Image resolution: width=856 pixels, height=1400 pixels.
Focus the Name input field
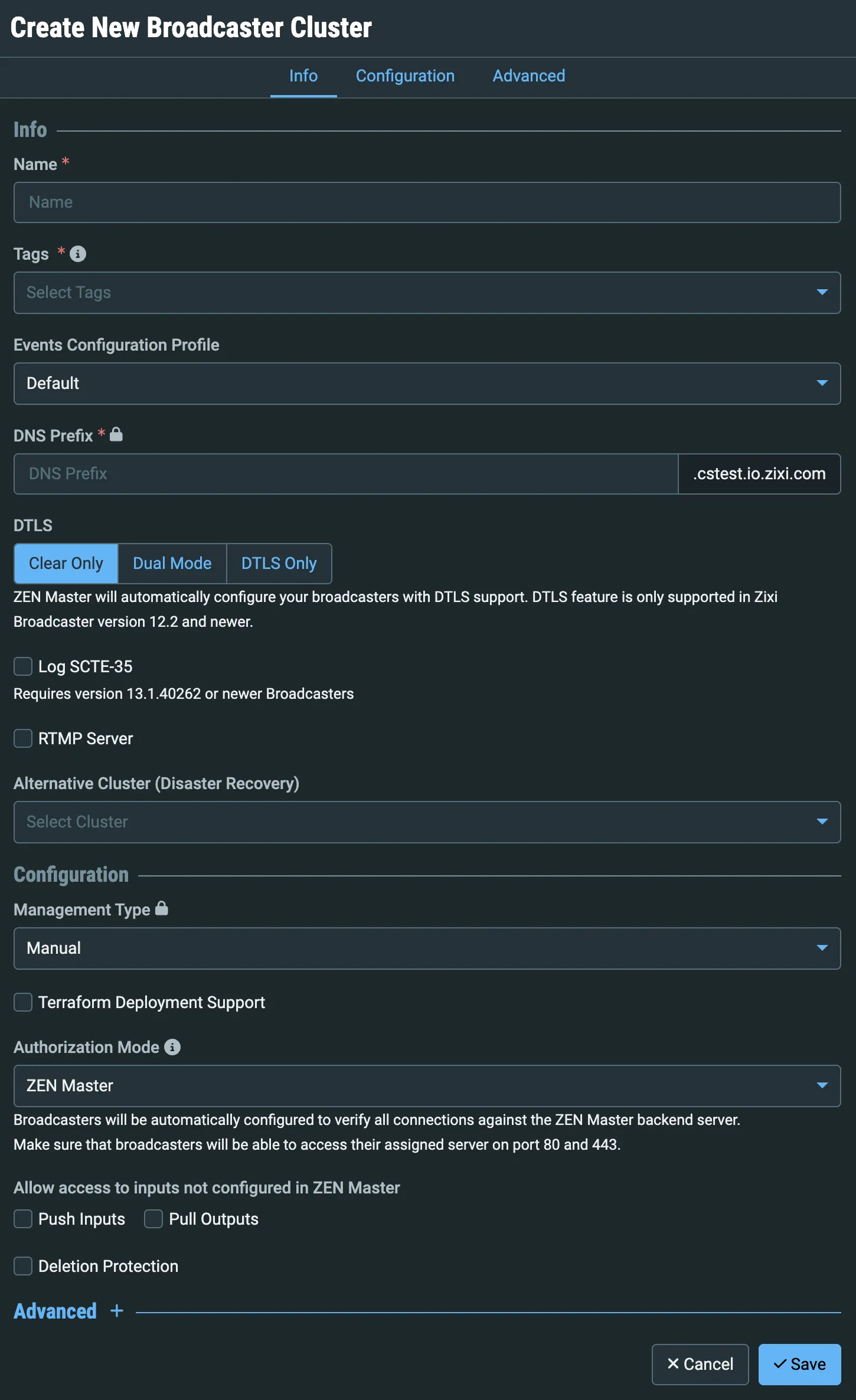tap(427, 202)
